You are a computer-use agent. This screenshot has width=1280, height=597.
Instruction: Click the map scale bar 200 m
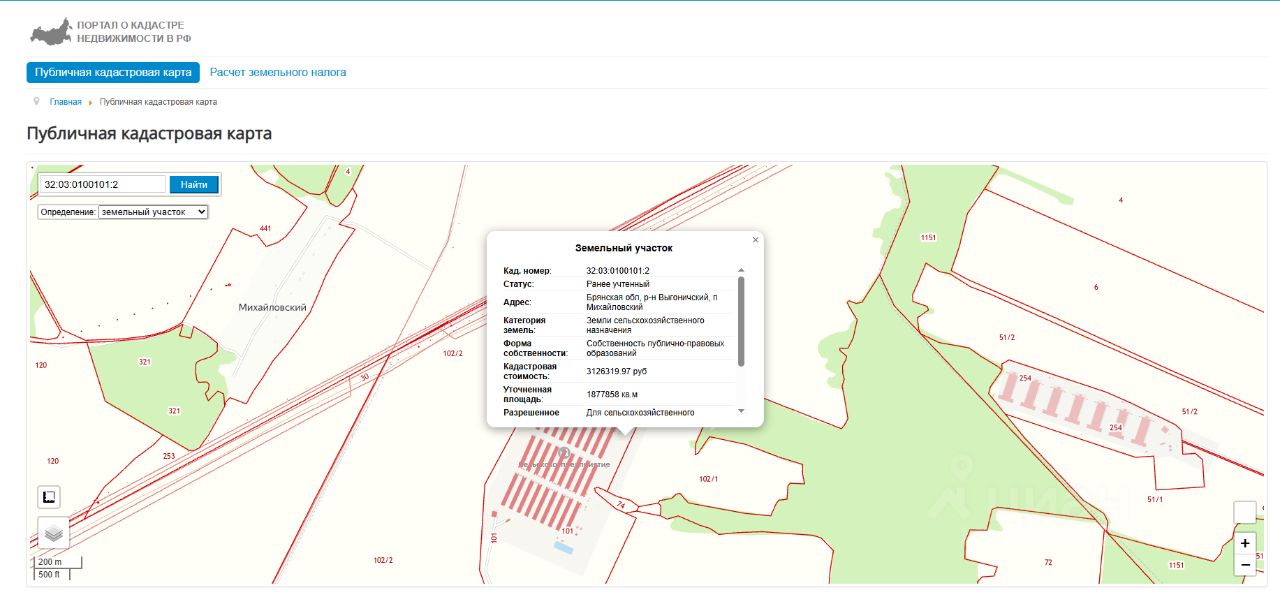(x=57, y=562)
